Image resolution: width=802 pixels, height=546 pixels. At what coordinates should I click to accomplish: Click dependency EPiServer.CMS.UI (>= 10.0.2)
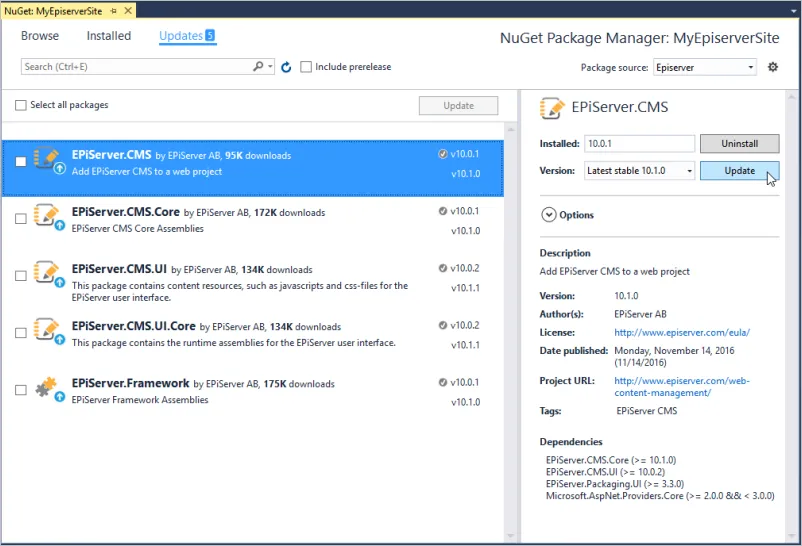point(605,472)
